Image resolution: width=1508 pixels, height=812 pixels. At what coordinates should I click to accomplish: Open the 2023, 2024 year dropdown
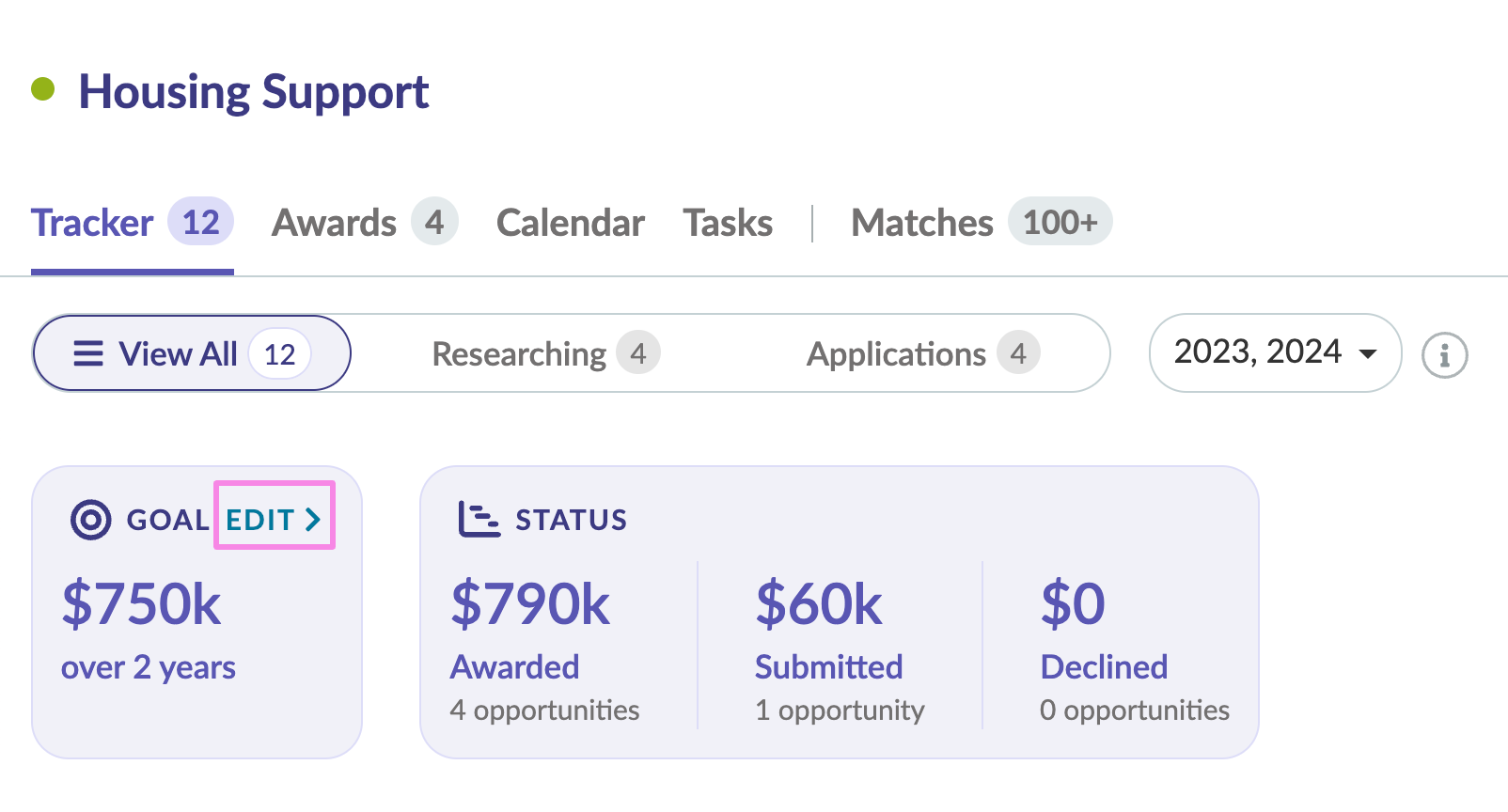tap(1258, 352)
